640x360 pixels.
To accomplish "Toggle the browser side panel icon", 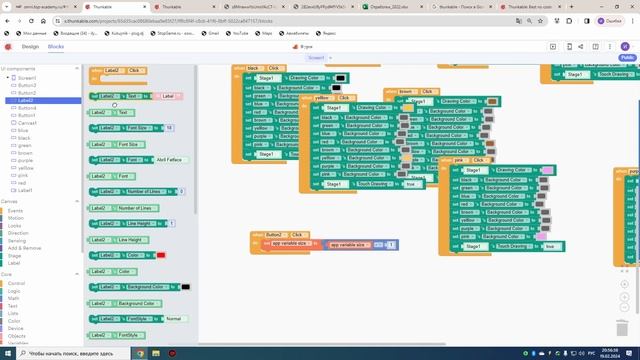I will coord(587,21).
